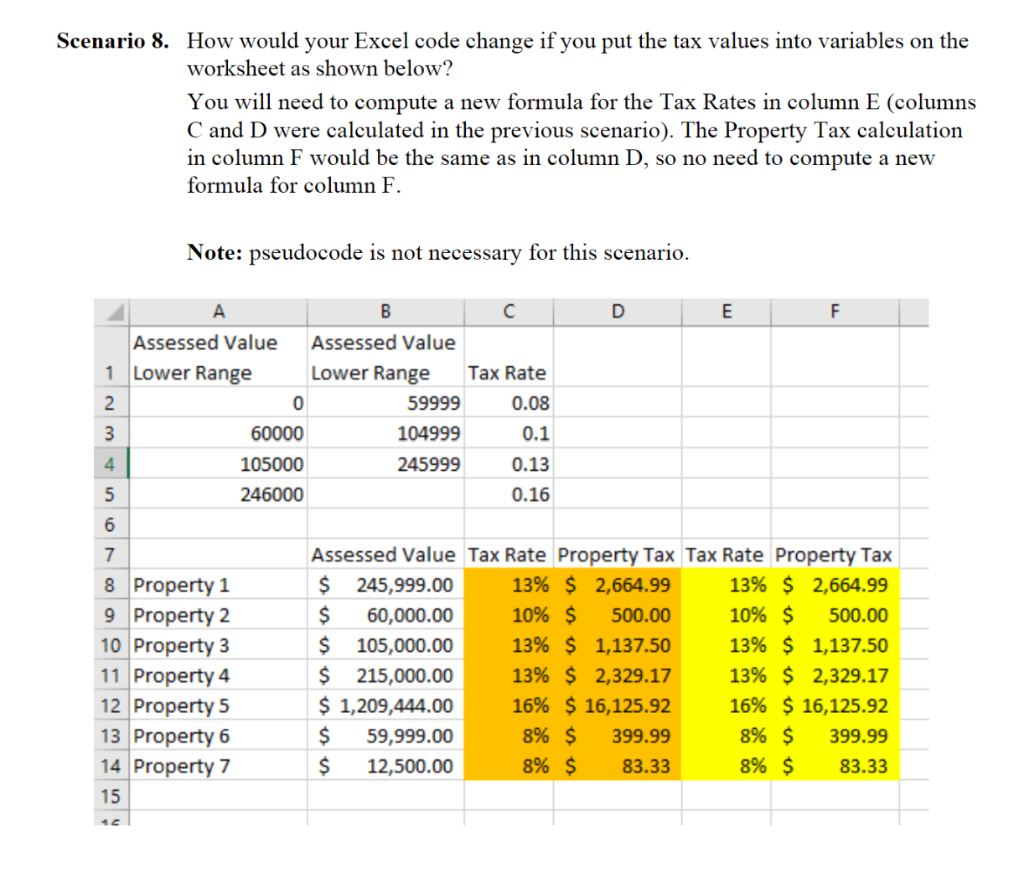Select column header F
Image resolution: width=1024 pixels, height=878 pixels.
(835, 311)
